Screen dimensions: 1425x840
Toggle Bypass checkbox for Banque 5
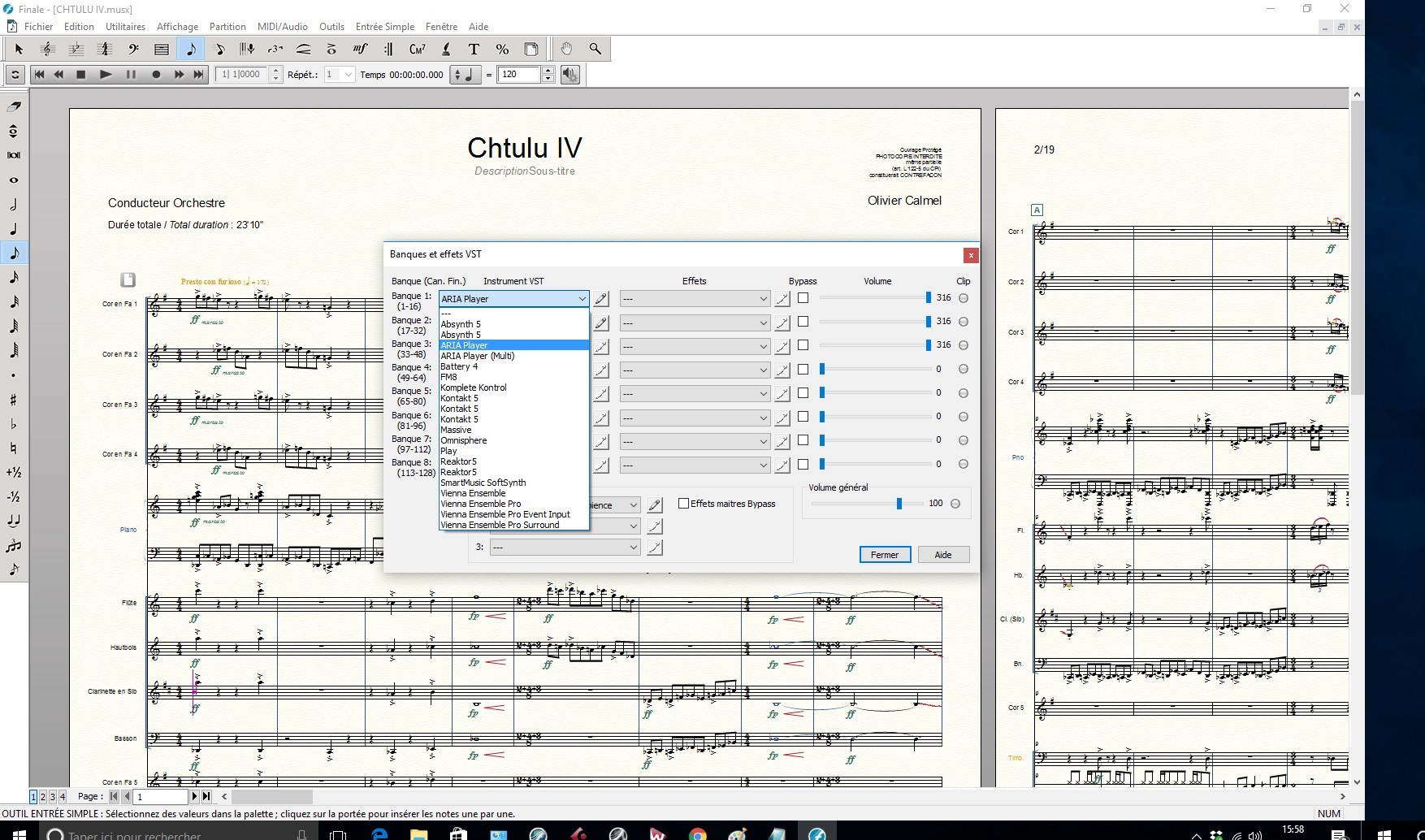(803, 393)
